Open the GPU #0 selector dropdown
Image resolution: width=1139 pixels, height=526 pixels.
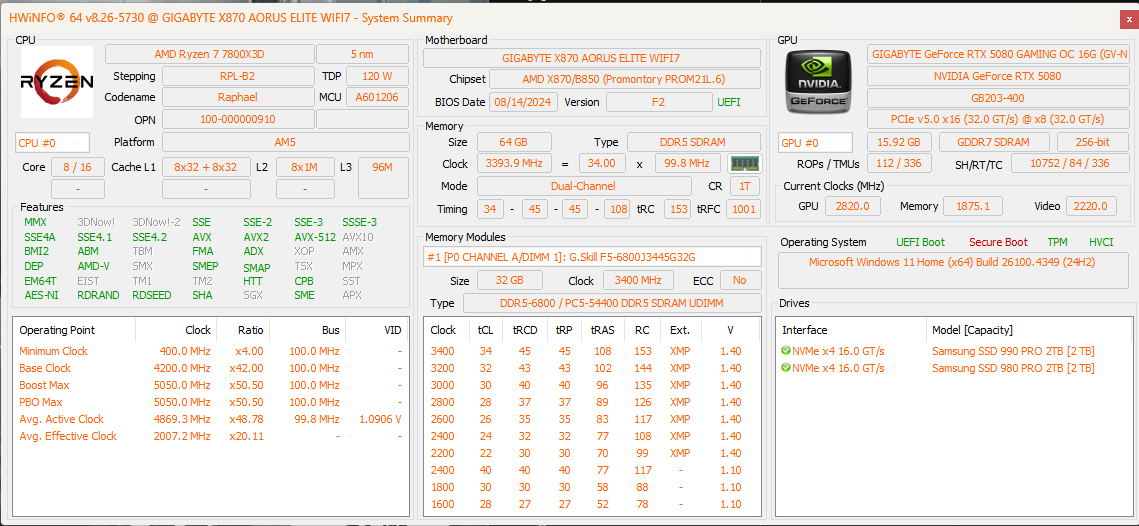click(815, 143)
